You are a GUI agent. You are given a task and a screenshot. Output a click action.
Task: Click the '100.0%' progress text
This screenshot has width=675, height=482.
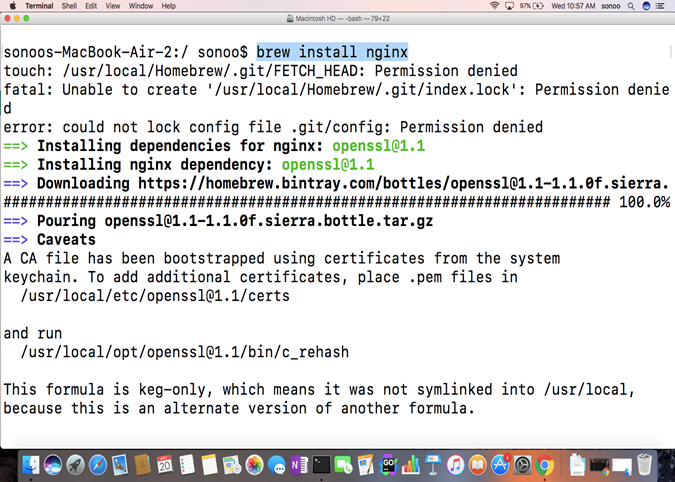pos(644,202)
